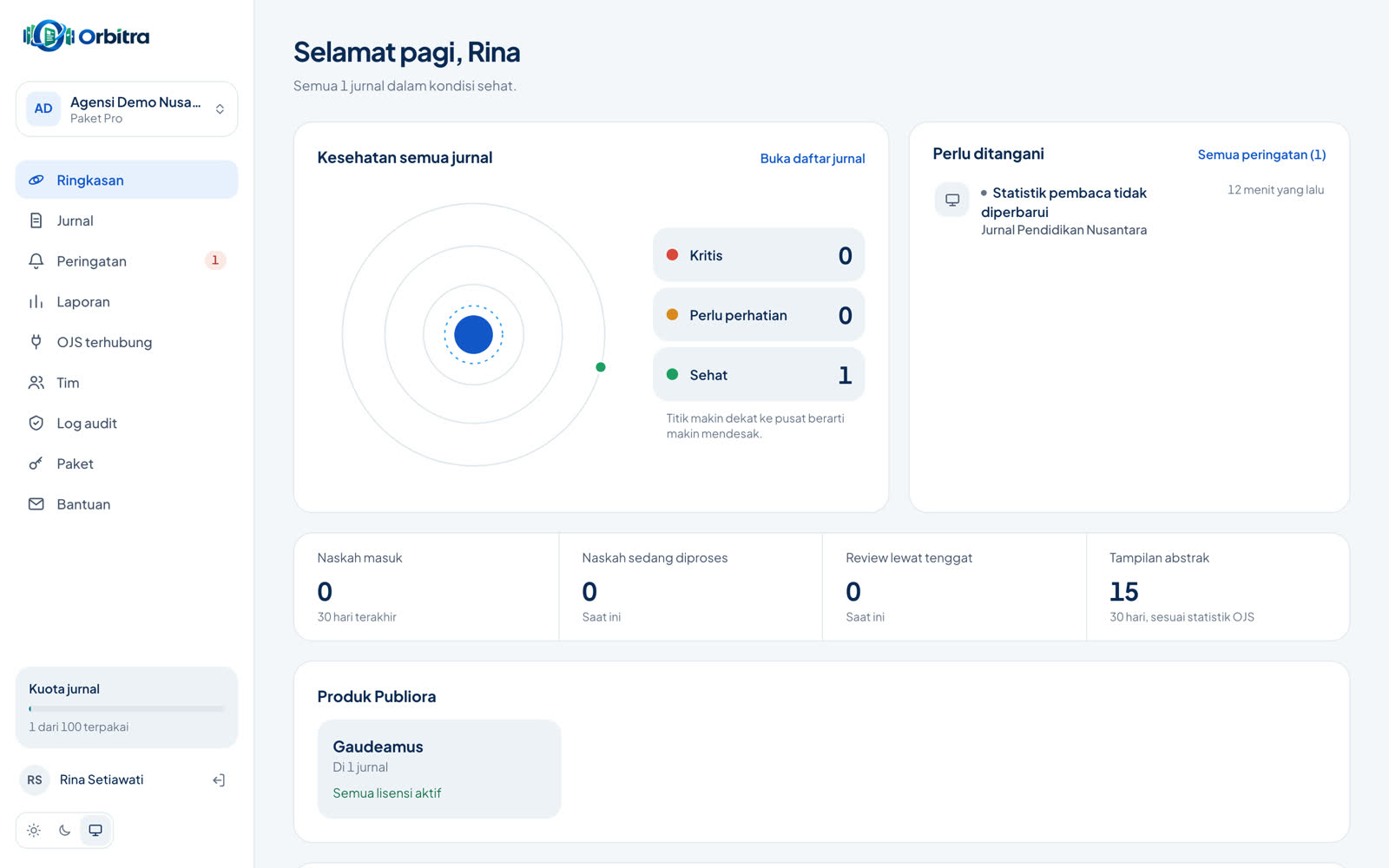Click the Orbitra logo
The width and height of the screenshot is (1389, 868).
point(86,36)
